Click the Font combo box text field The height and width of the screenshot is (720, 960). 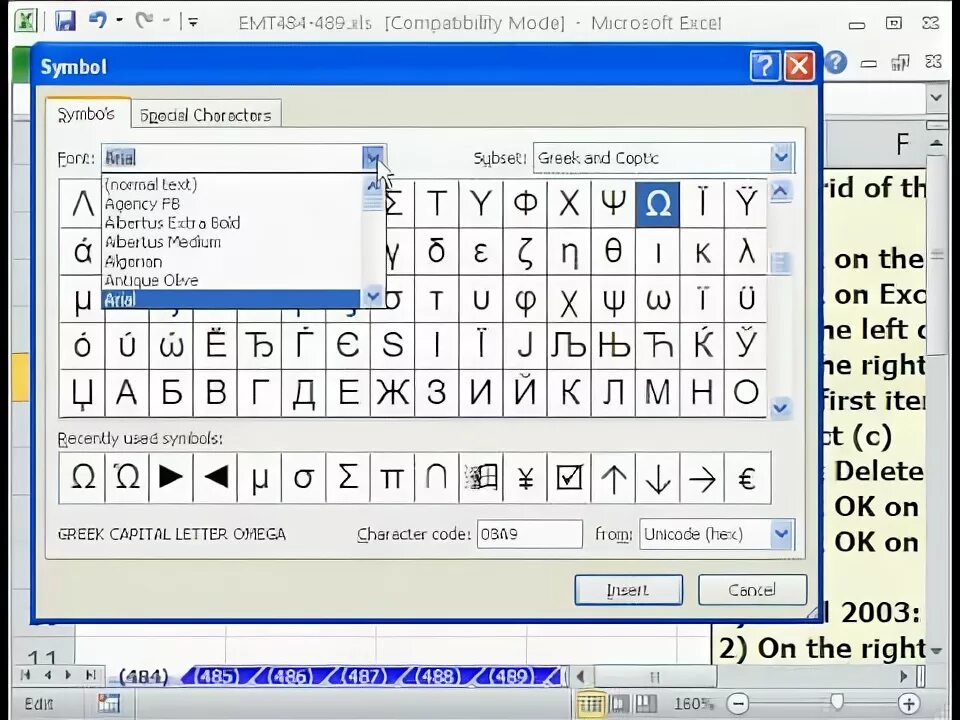pos(231,158)
